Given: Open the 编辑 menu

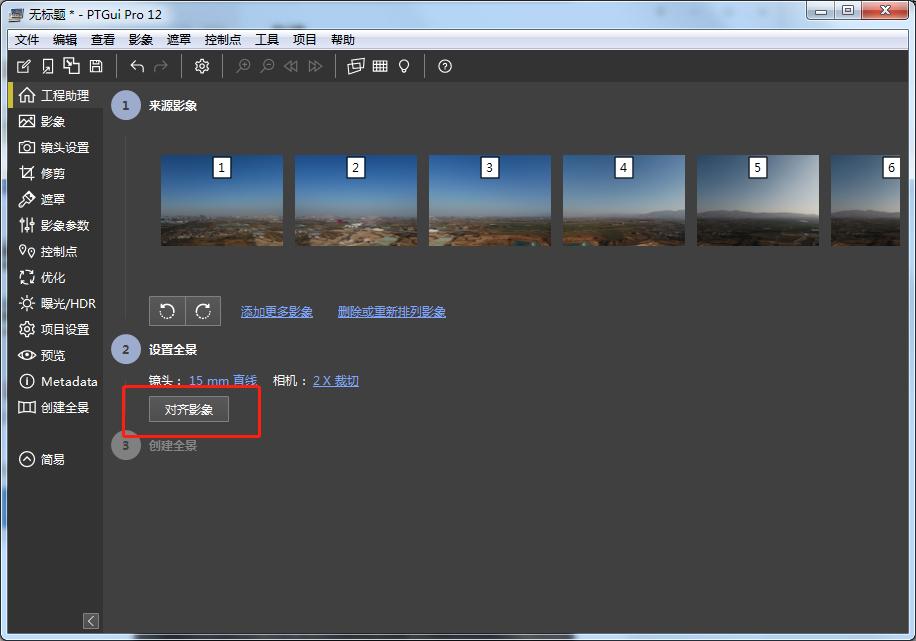Looking at the screenshot, I should pos(65,40).
